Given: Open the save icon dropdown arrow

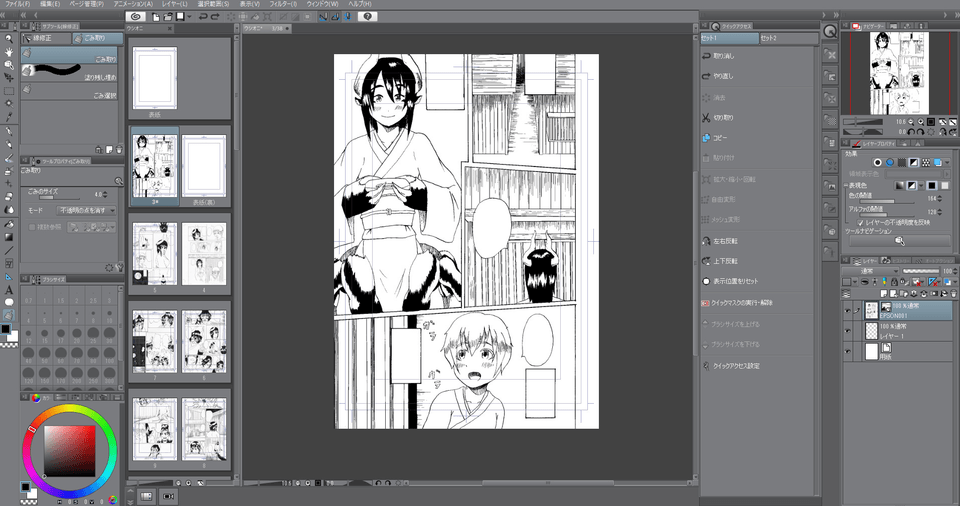Looking at the screenshot, I should tap(189, 17).
